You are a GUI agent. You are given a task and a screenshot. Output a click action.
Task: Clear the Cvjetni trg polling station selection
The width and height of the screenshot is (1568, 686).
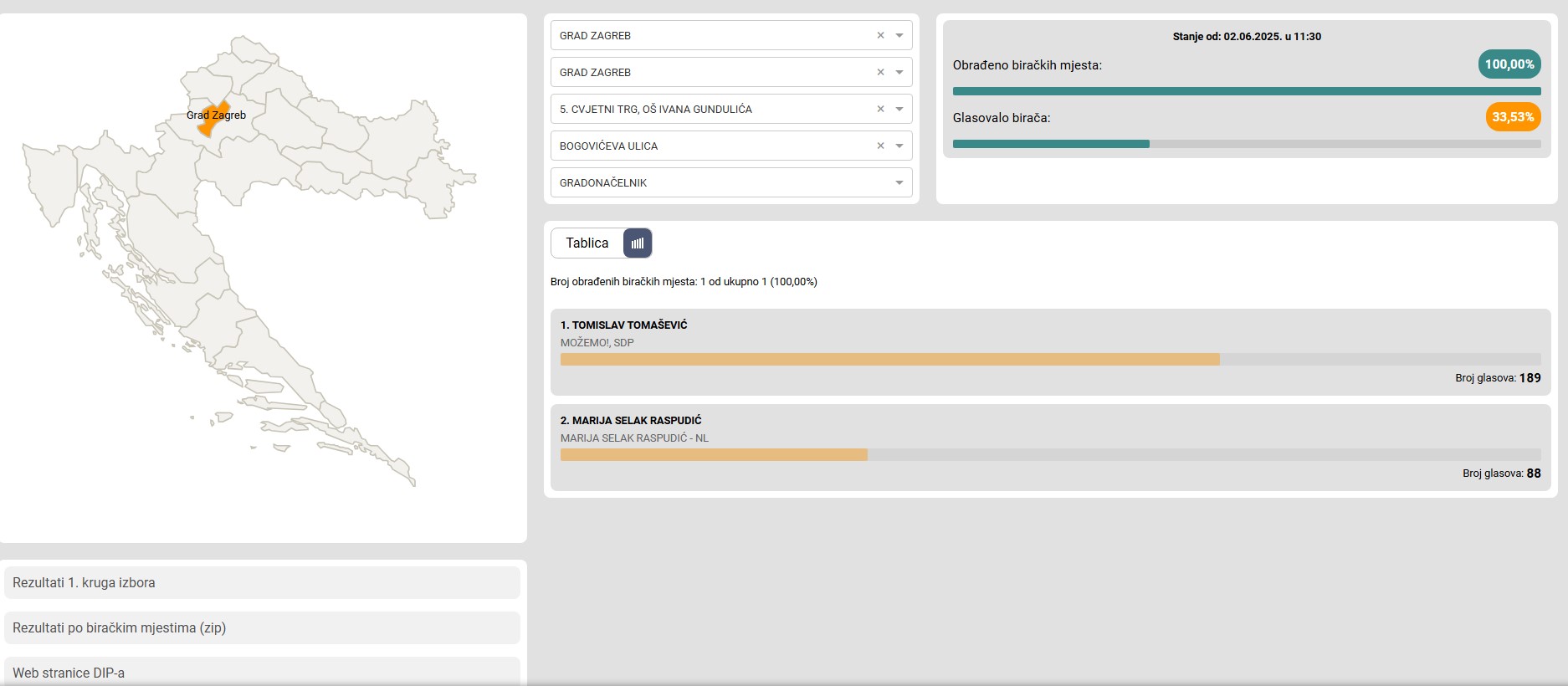coord(880,110)
